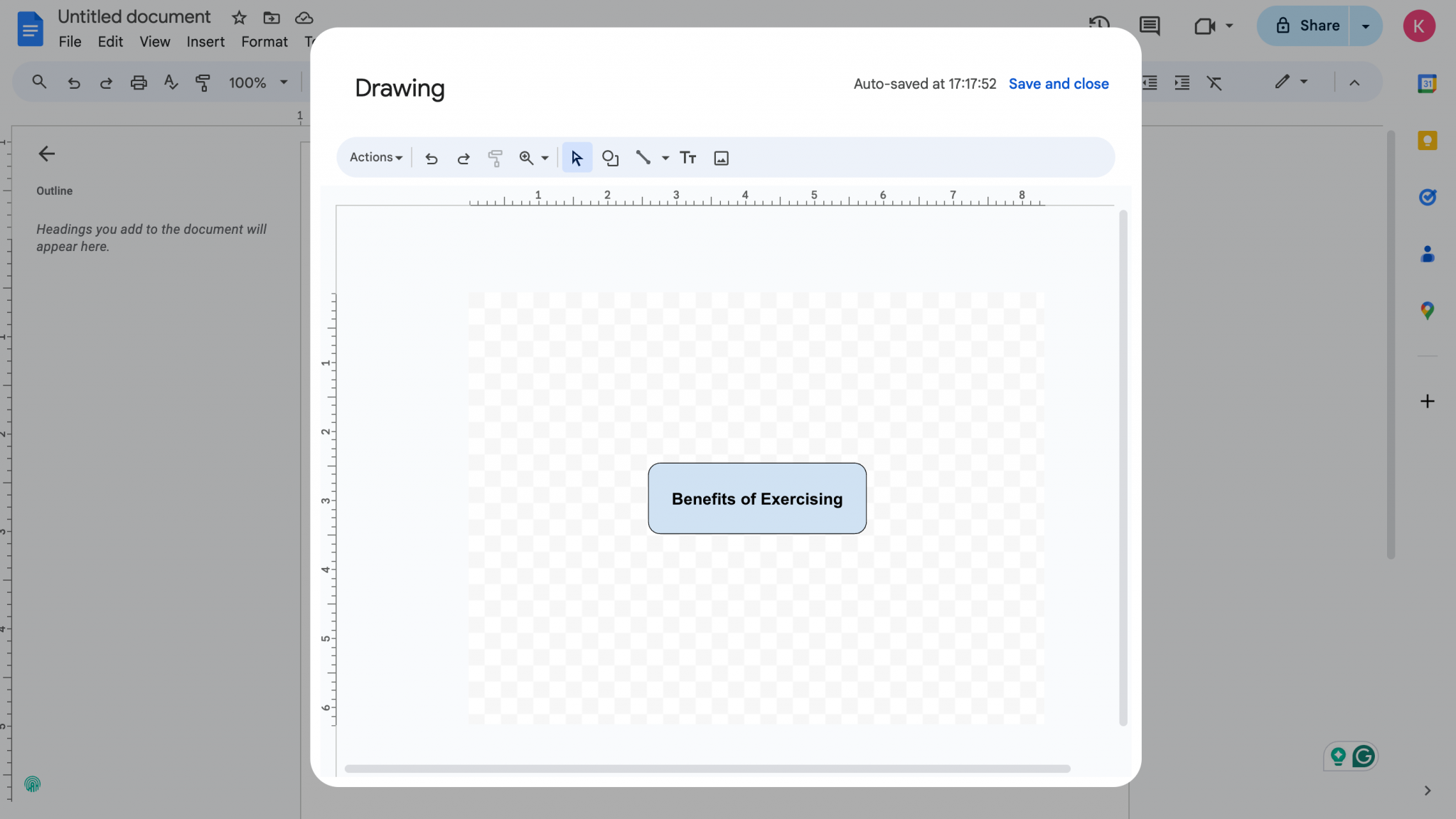The image size is (1456, 819).
Task: Open Google Calendar from the side panel
Action: 1427,83
